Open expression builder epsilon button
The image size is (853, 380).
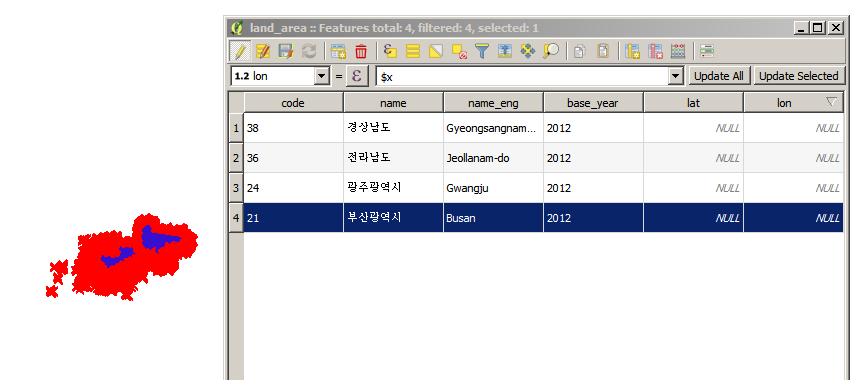point(357,76)
